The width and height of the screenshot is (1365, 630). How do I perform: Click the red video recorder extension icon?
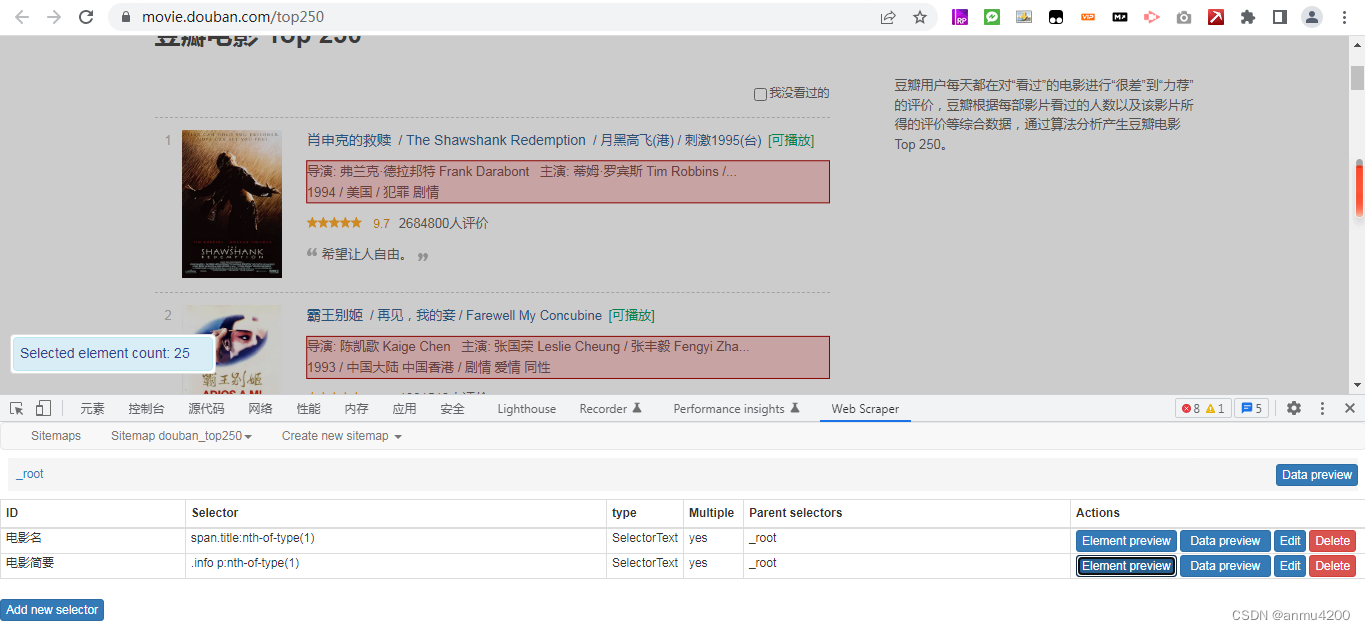coord(1152,17)
